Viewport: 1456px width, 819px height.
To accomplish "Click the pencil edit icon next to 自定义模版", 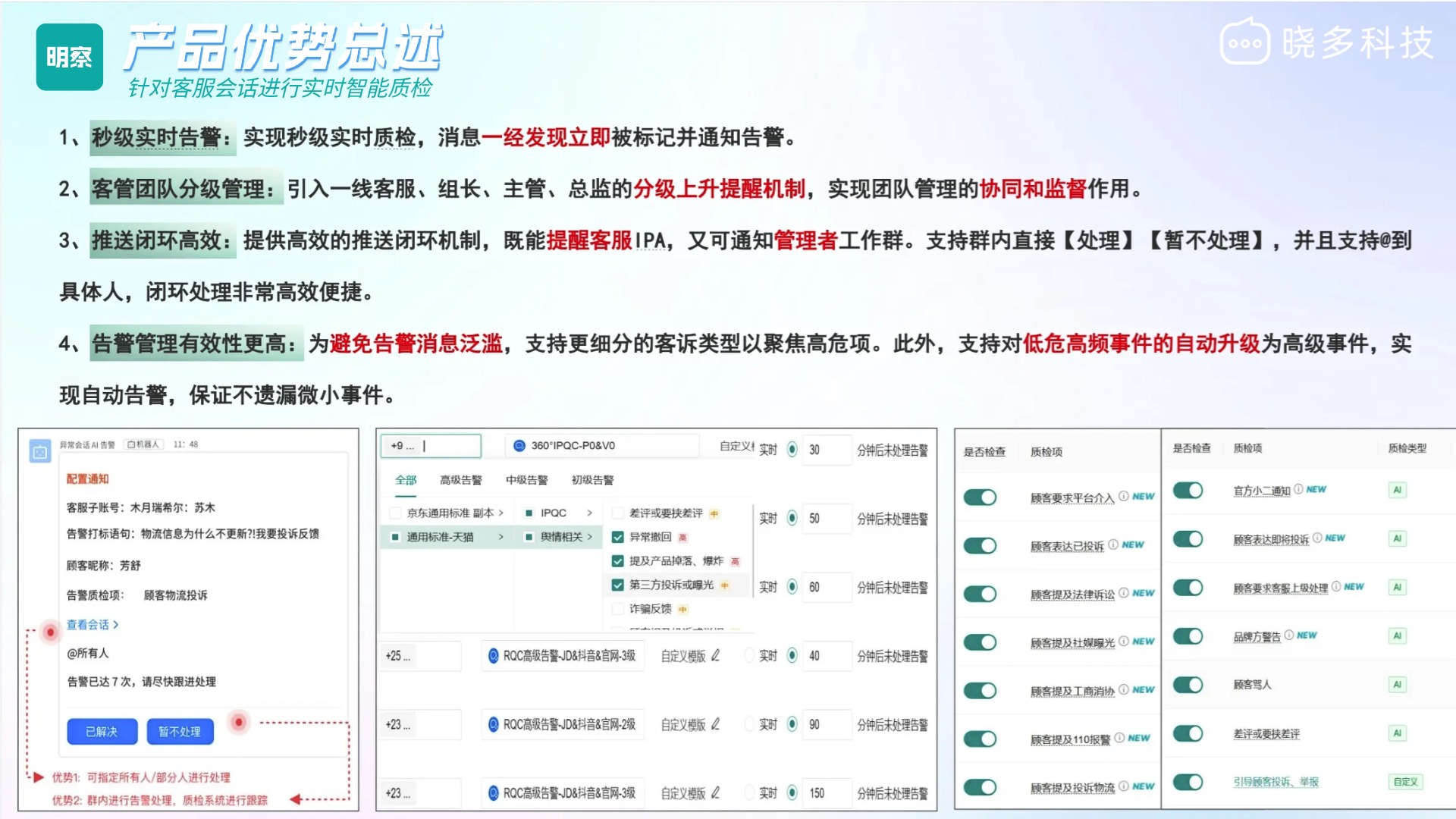I will point(714,655).
